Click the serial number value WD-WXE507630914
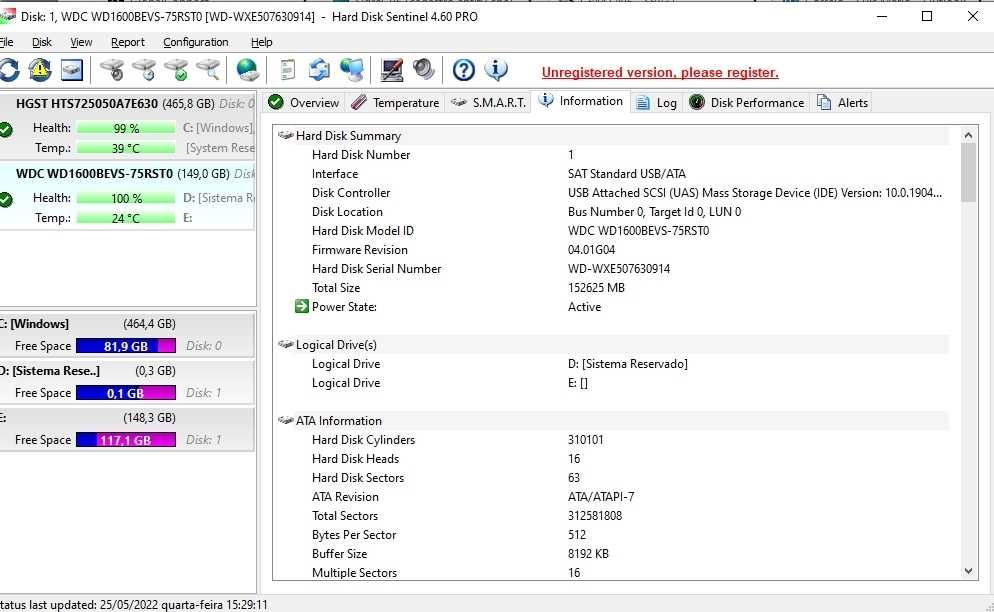The image size is (994, 612). point(619,269)
